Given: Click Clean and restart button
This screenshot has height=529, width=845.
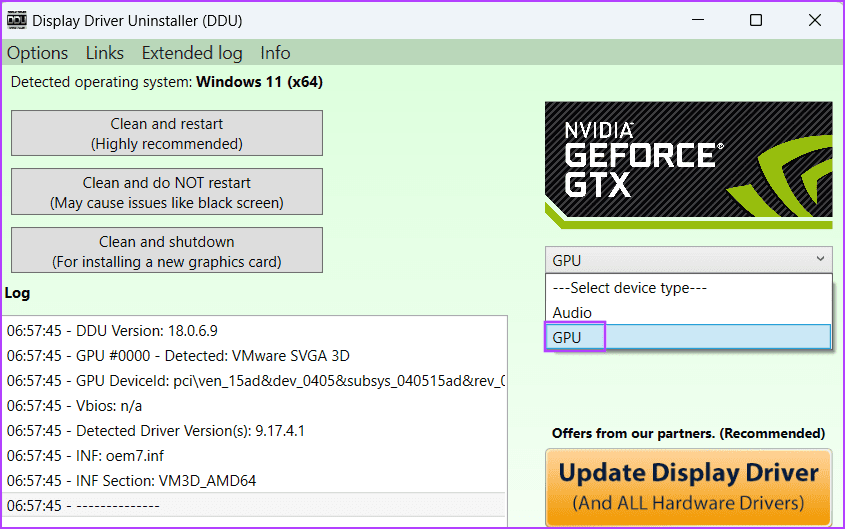Looking at the screenshot, I should [x=167, y=133].
